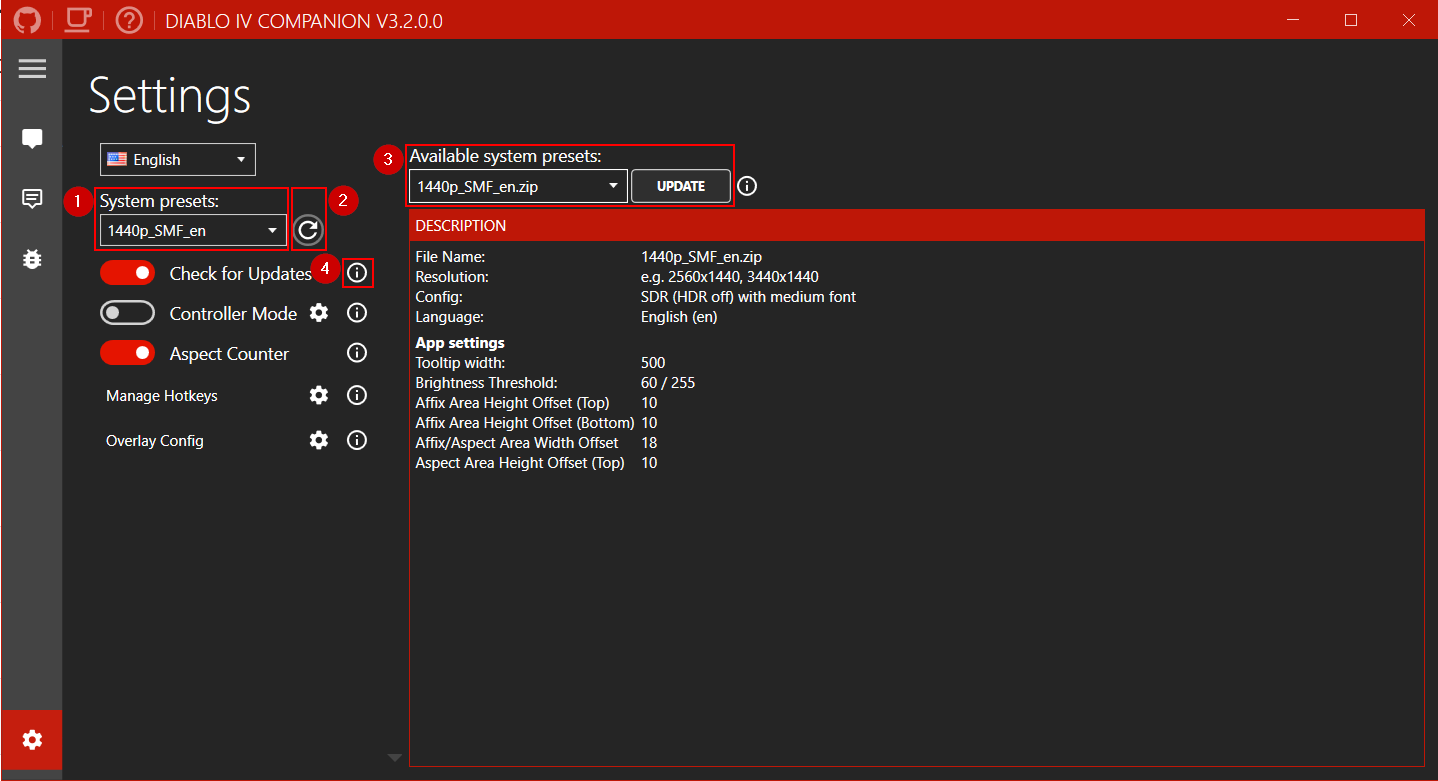Screen dimensions: 1438x781
Task: Open the help question mark icon
Action: coord(129,20)
